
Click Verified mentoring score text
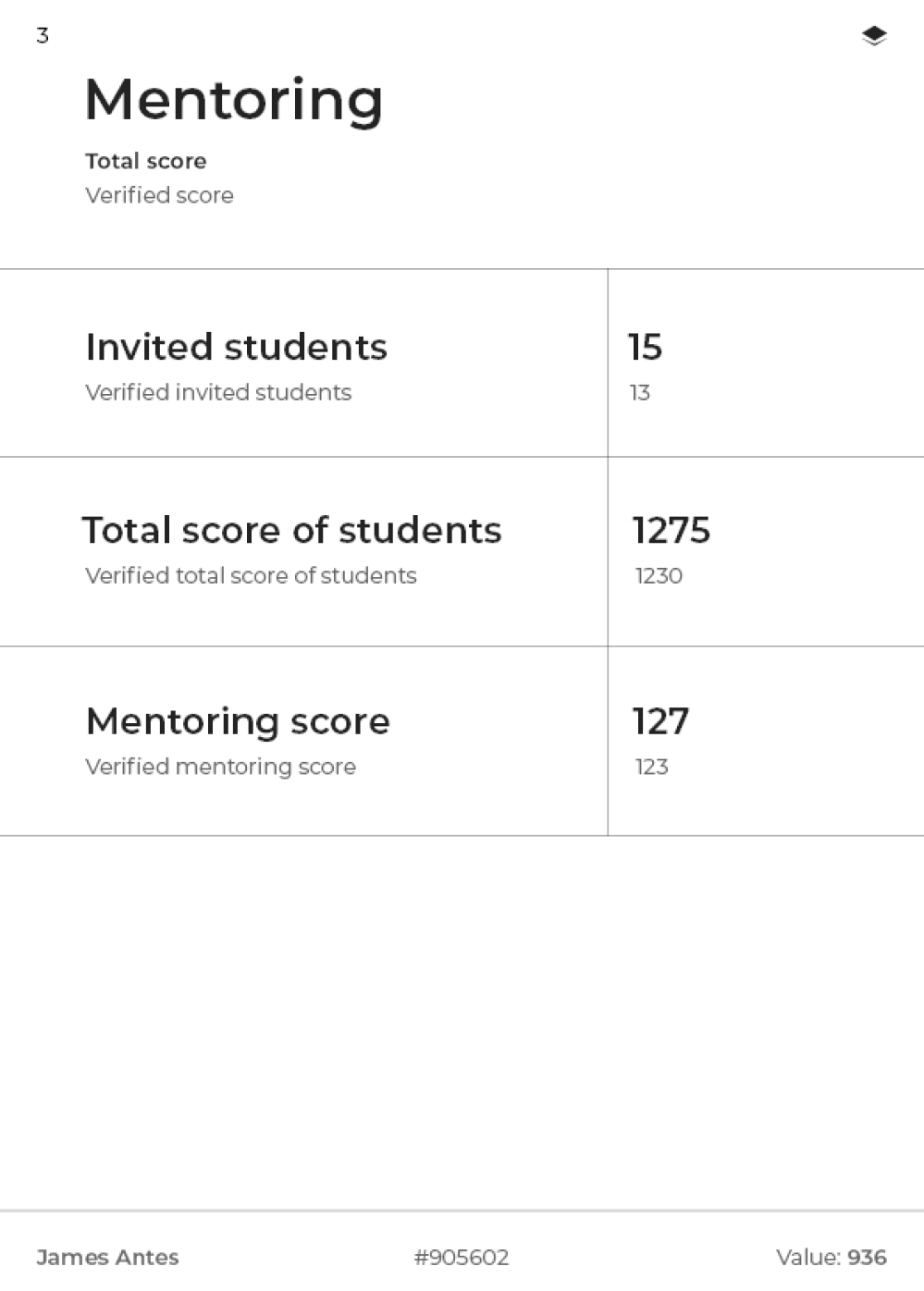pos(220,767)
